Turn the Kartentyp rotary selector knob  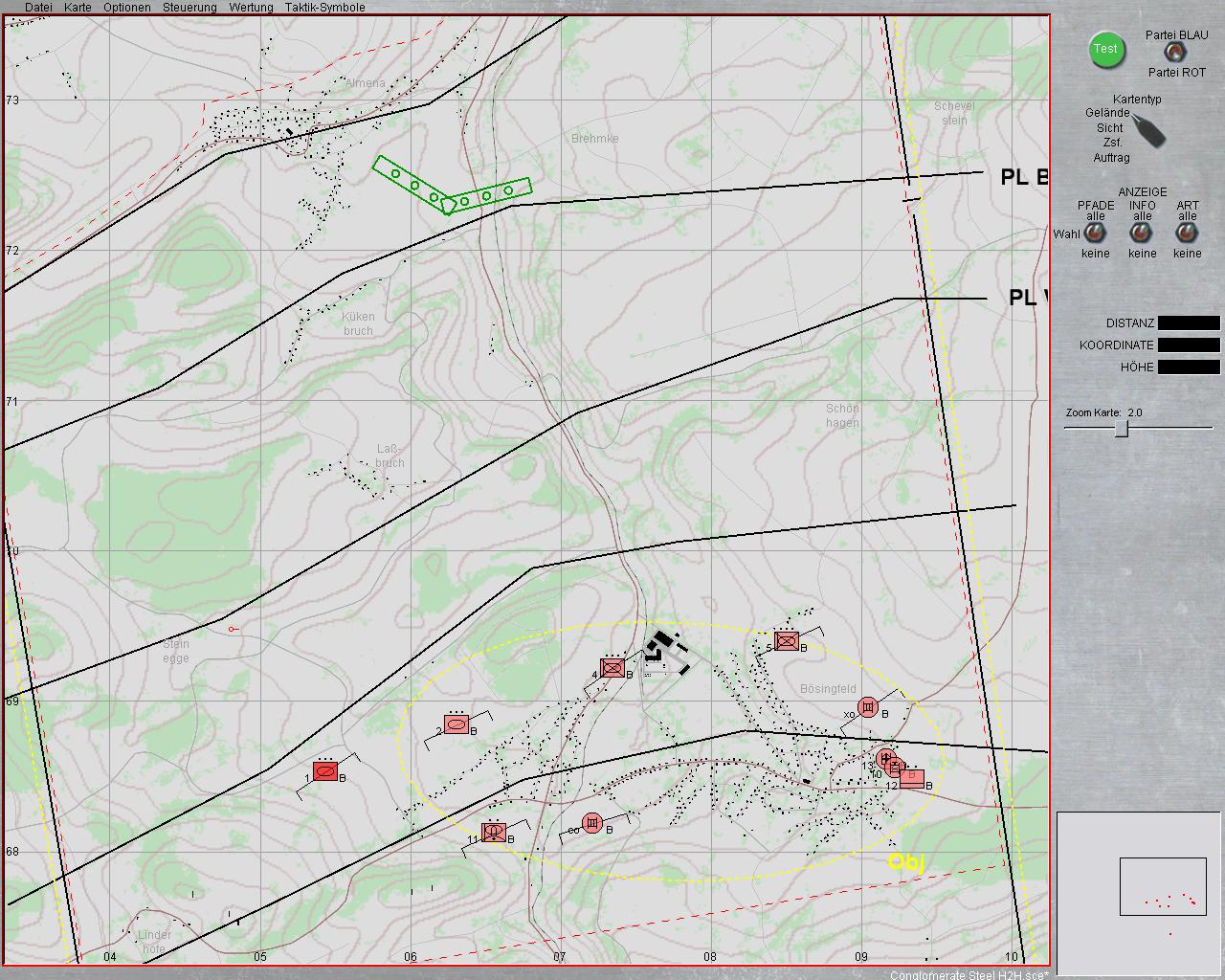tap(1148, 129)
